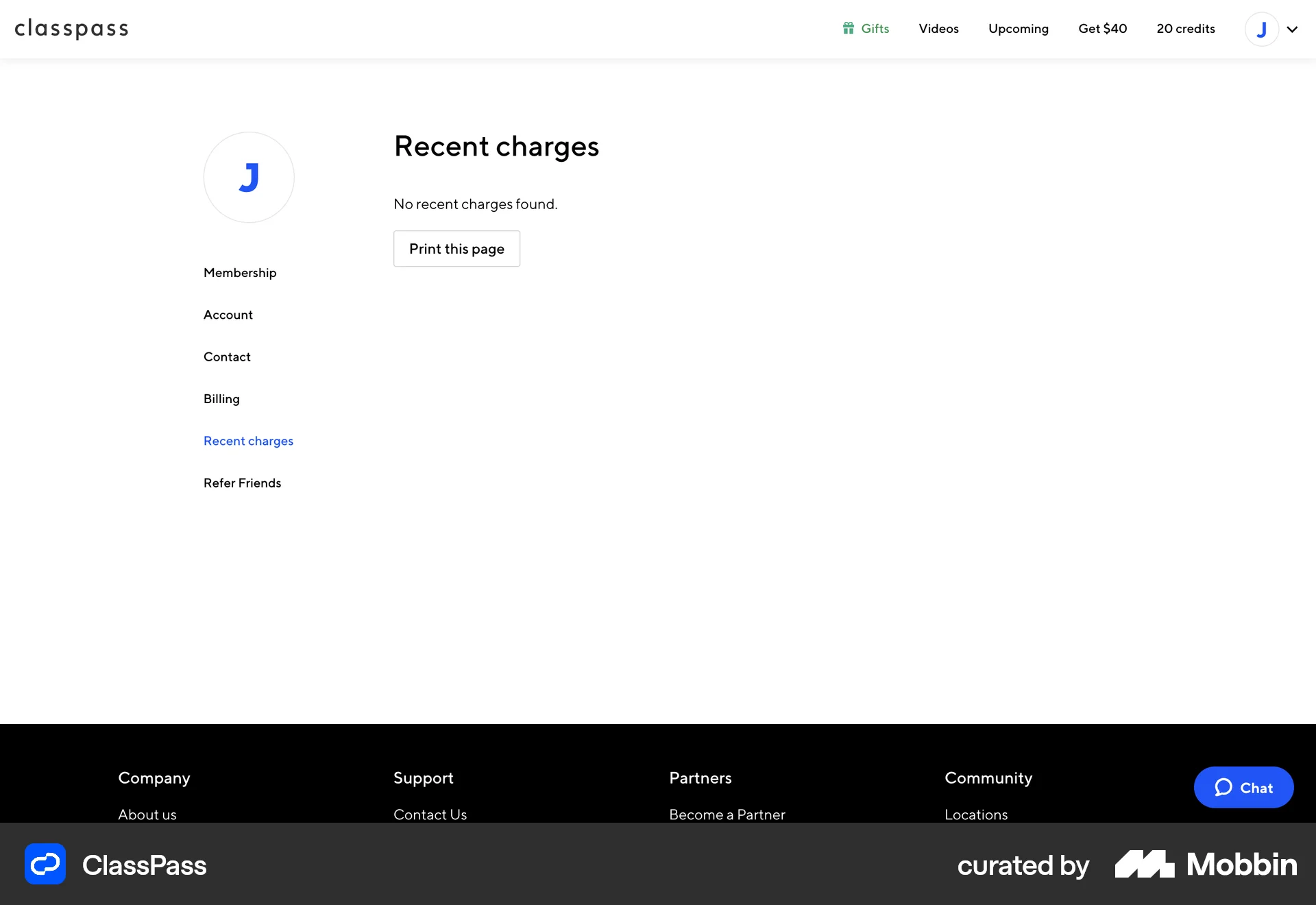Select Recent charges in the sidebar
The height and width of the screenshot is (905, 1316).
248,441
